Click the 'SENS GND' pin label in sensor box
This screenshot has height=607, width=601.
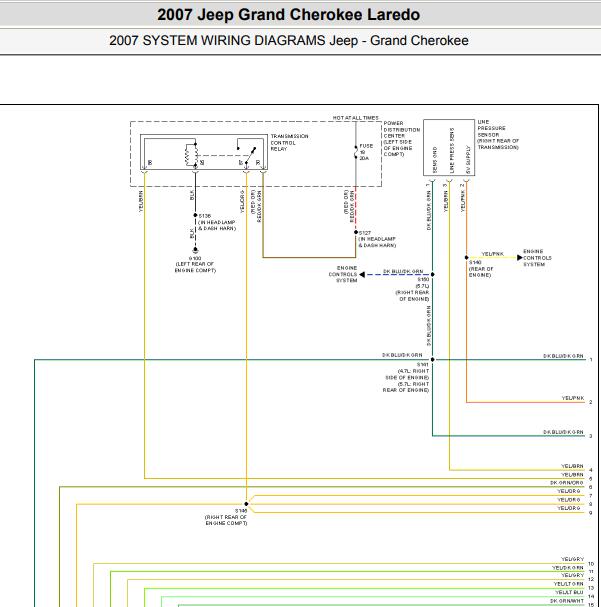(x=435, y=160)
